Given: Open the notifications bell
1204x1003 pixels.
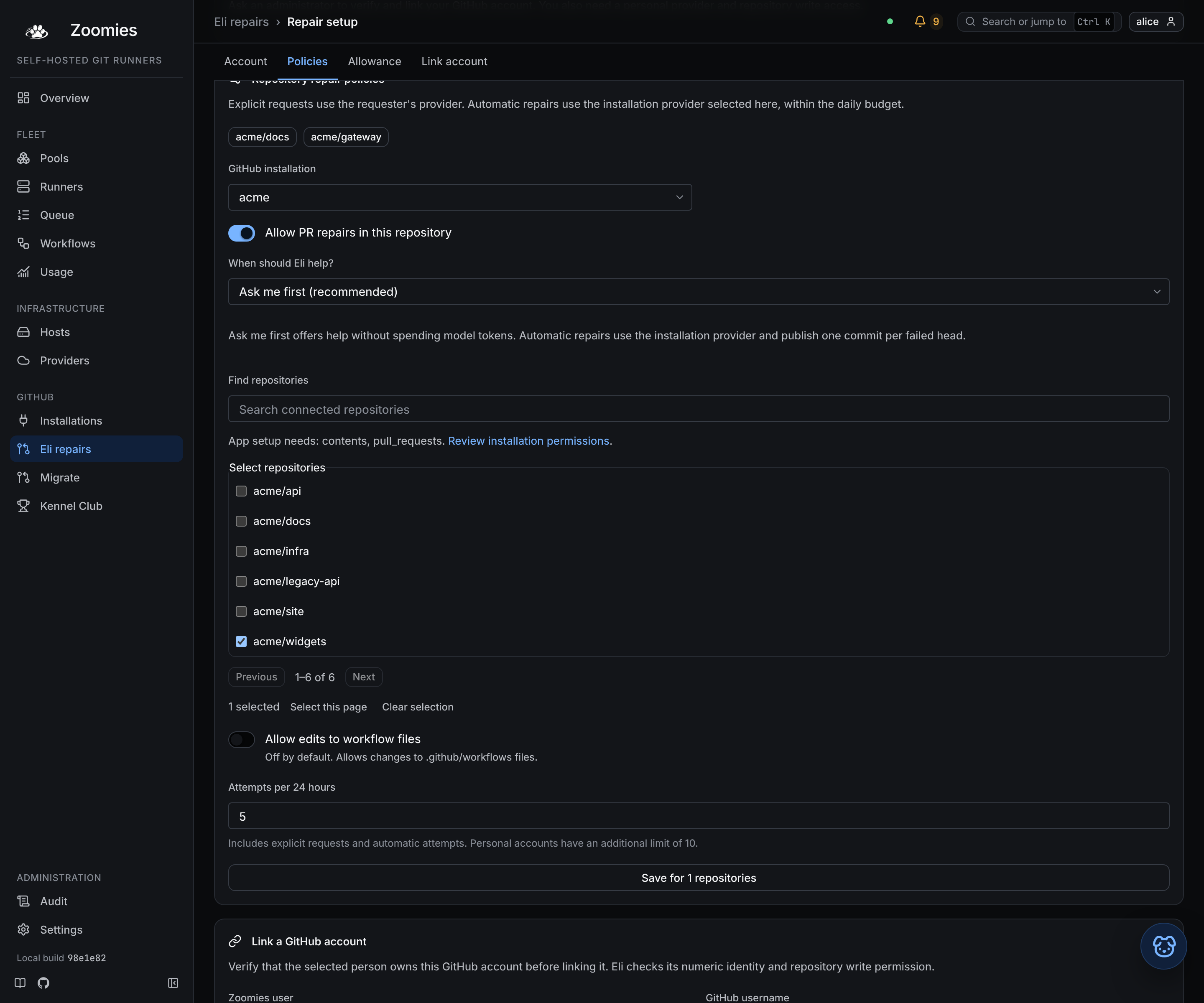Looking at the screenshot, I should click(920, 21).
